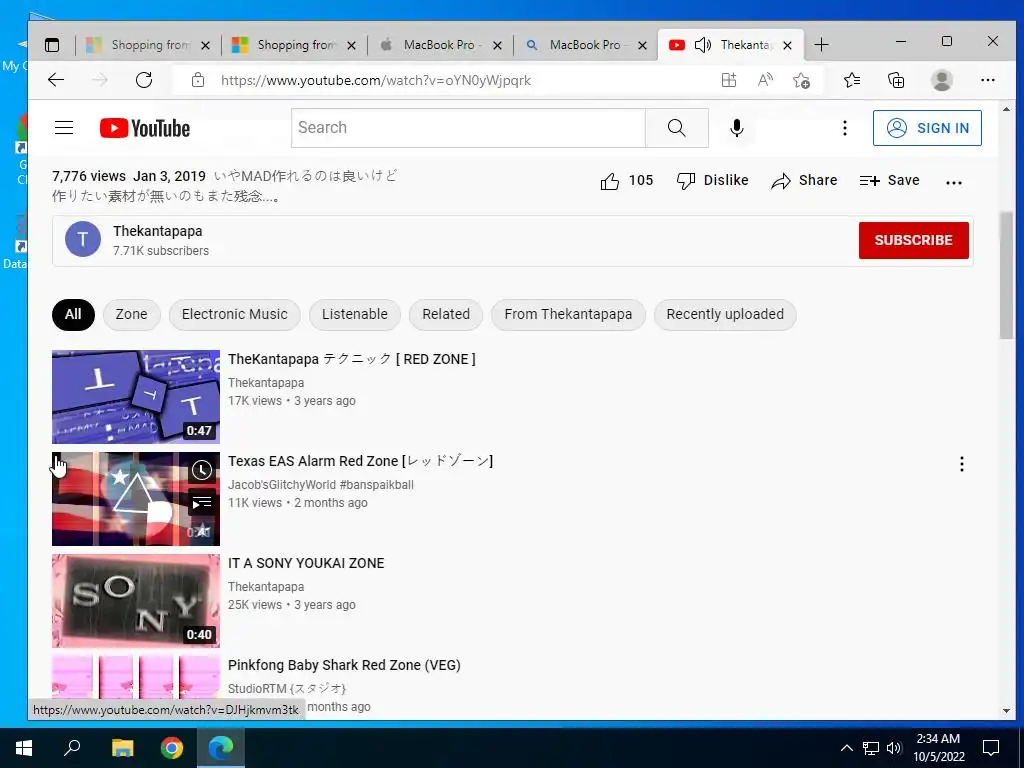Click the SIGN IN button
Viewport: 1024px width, 768px height.
927,128
